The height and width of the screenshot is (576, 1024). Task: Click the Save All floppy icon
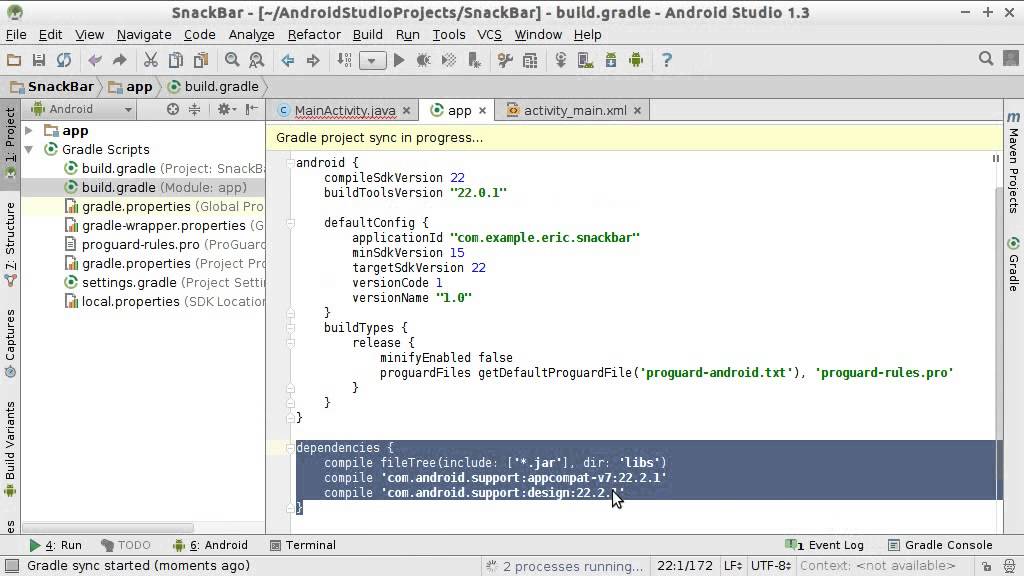point(39,60)
